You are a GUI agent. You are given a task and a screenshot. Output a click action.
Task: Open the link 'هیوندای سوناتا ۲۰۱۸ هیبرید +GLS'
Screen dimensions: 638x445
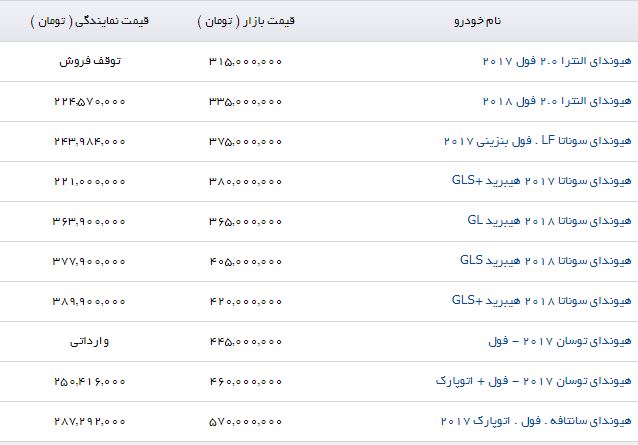pyautogui.click(x=542, y=301)
